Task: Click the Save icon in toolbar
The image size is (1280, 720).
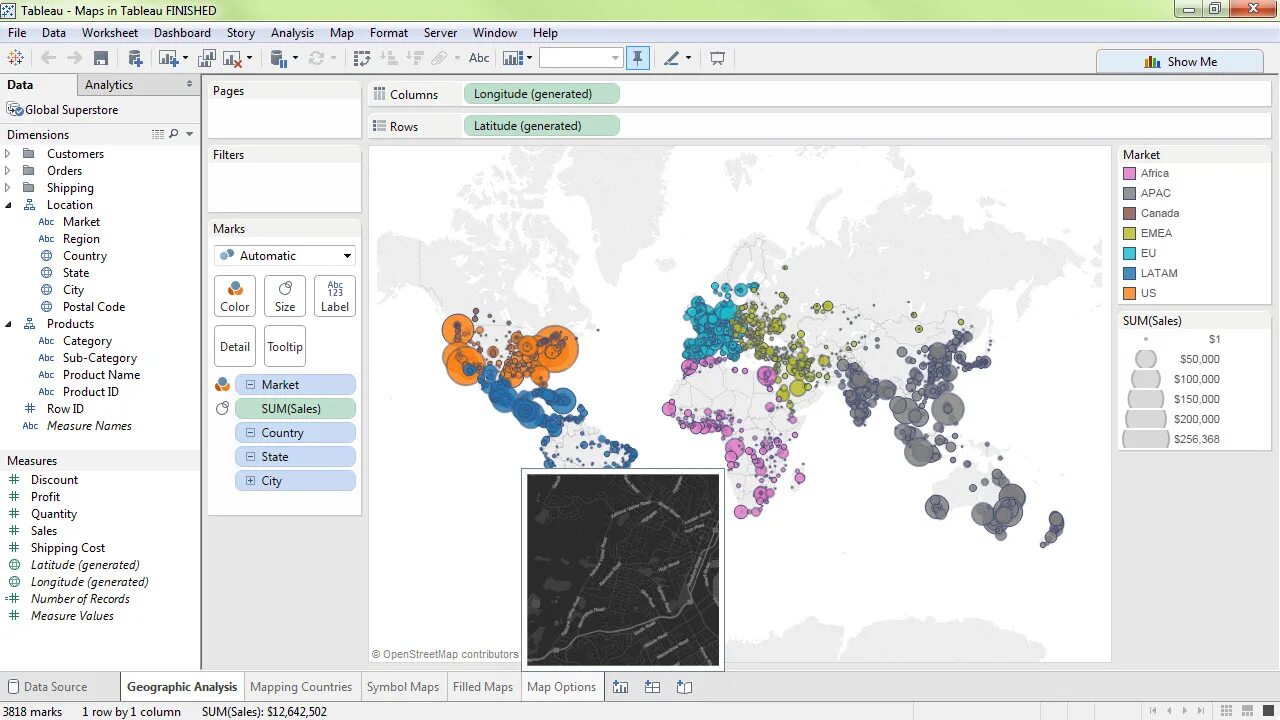Action: point(100,58)
